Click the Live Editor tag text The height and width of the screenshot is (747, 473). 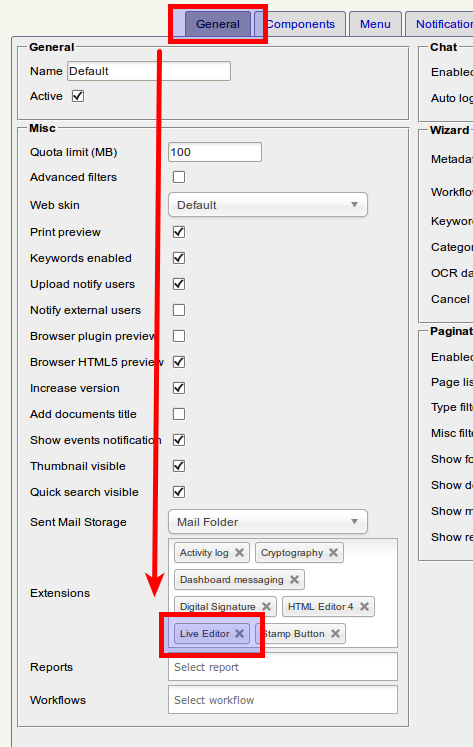click(x=204, y=634)
